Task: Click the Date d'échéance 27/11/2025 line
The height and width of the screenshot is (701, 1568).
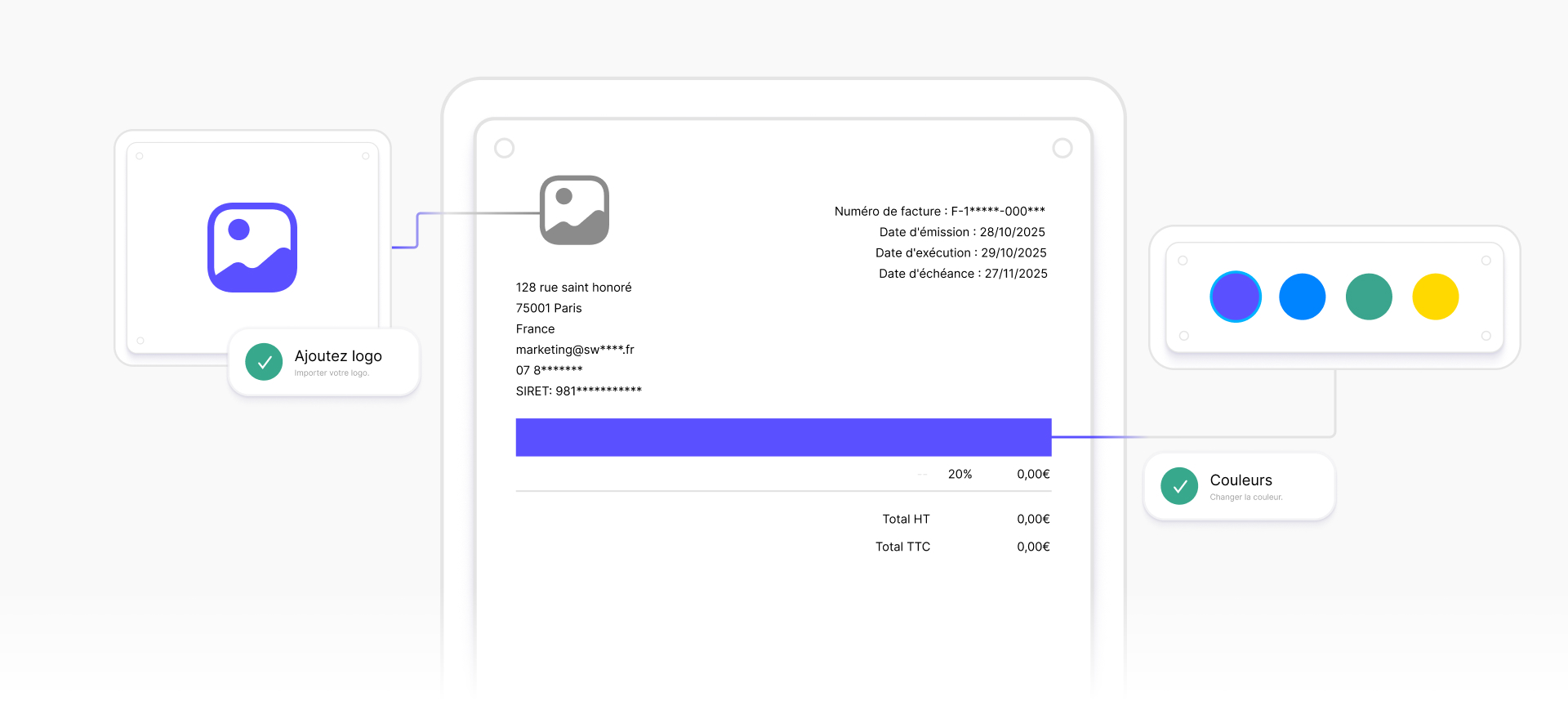Action: [x=962, y=274]
